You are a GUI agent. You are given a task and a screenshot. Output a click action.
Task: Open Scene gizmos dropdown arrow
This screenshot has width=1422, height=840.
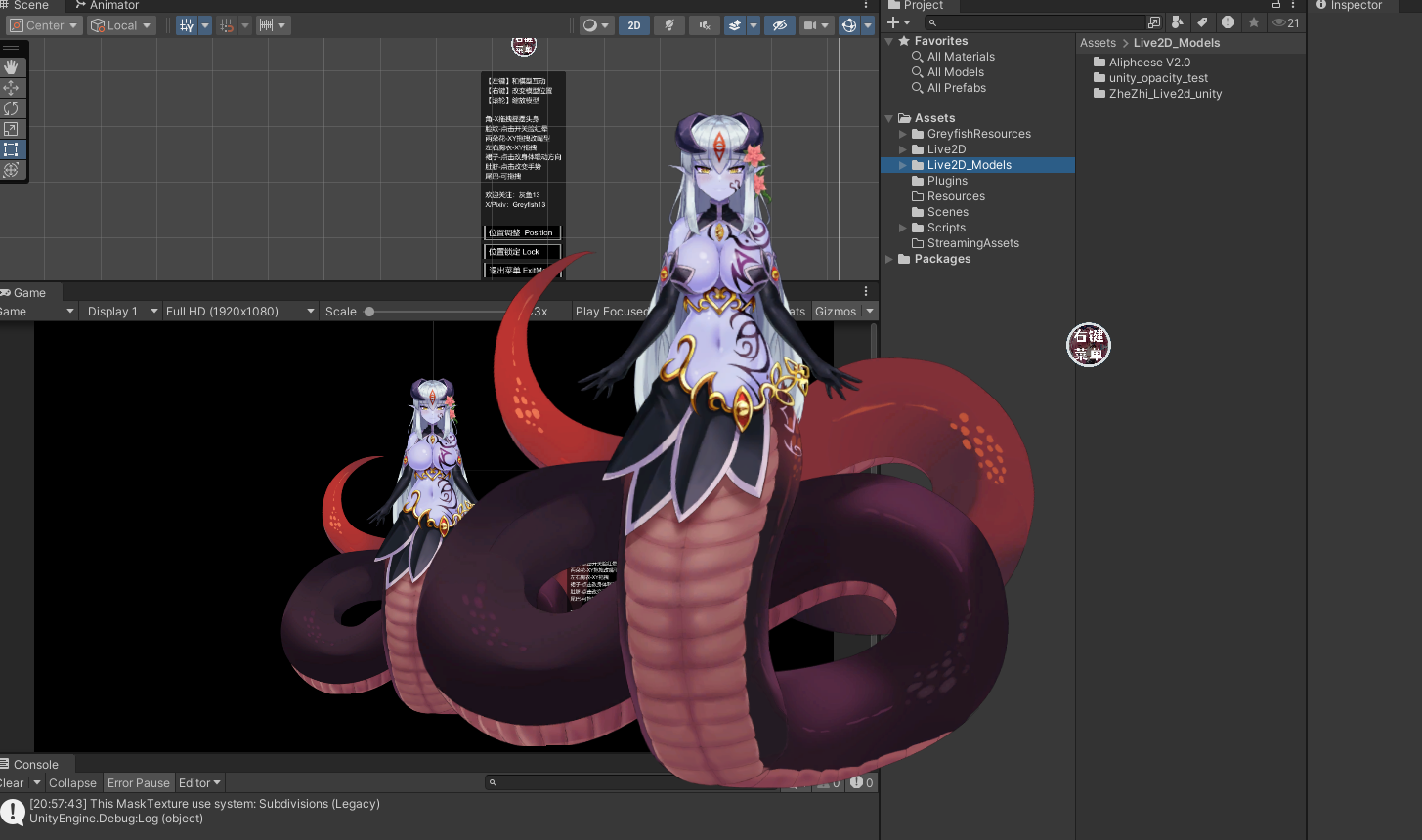pyautogui.click(x=868, y=25)
